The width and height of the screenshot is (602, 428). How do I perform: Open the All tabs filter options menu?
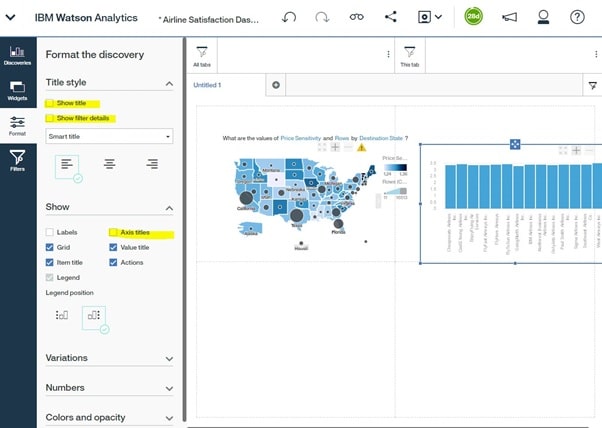(389, 54)
